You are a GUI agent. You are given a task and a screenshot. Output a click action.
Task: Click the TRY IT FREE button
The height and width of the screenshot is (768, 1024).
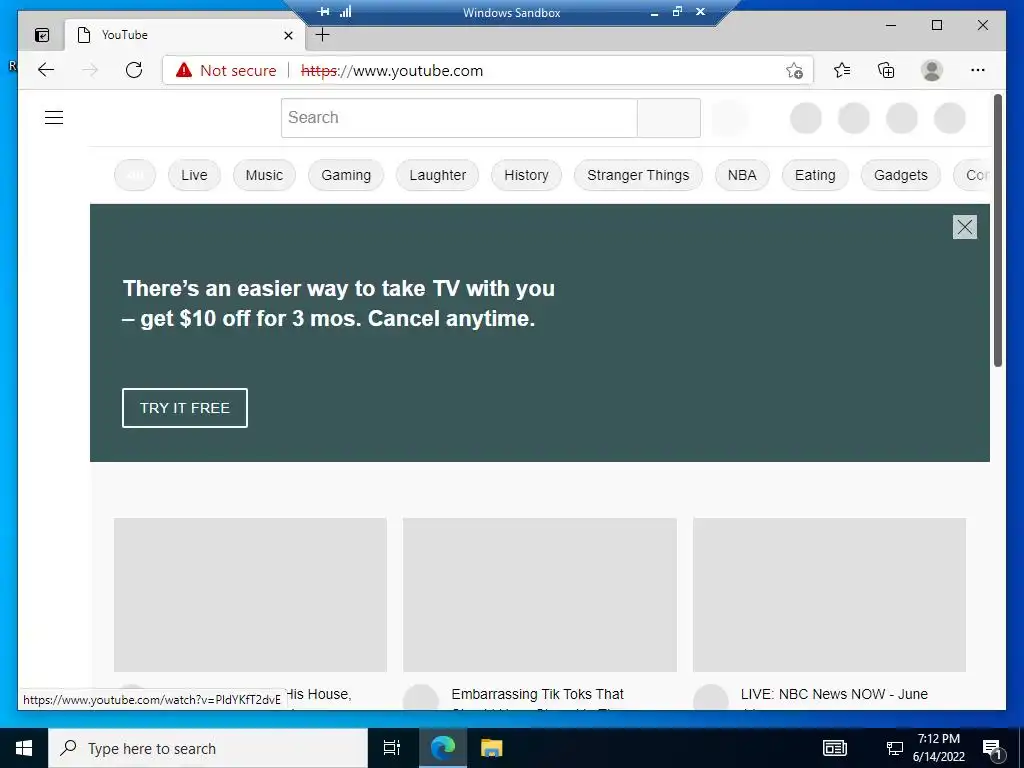pyautogui.click(x=185, y=408)
